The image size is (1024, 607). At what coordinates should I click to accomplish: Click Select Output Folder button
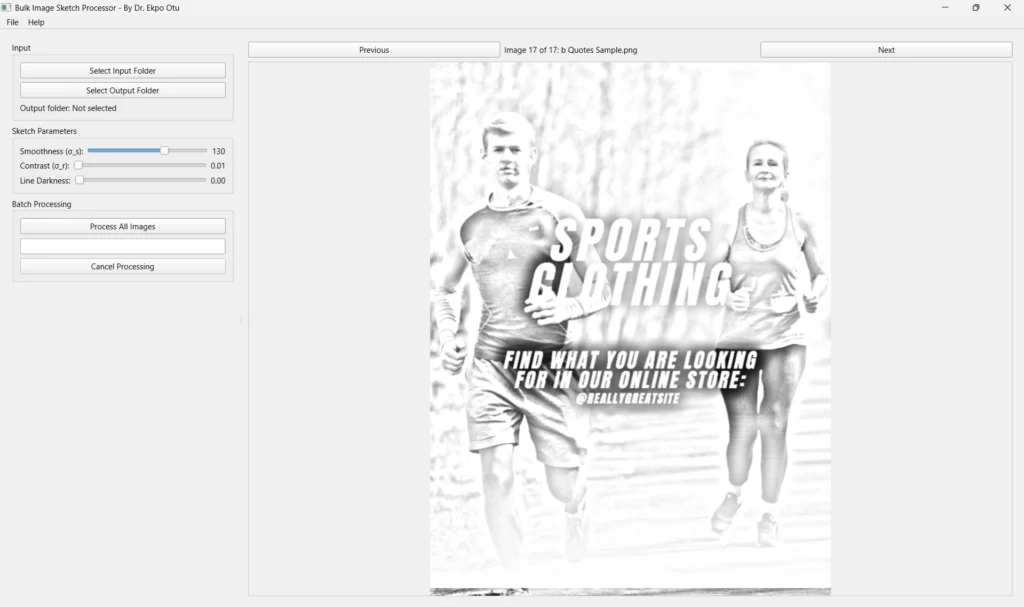[x=122, y=91]
